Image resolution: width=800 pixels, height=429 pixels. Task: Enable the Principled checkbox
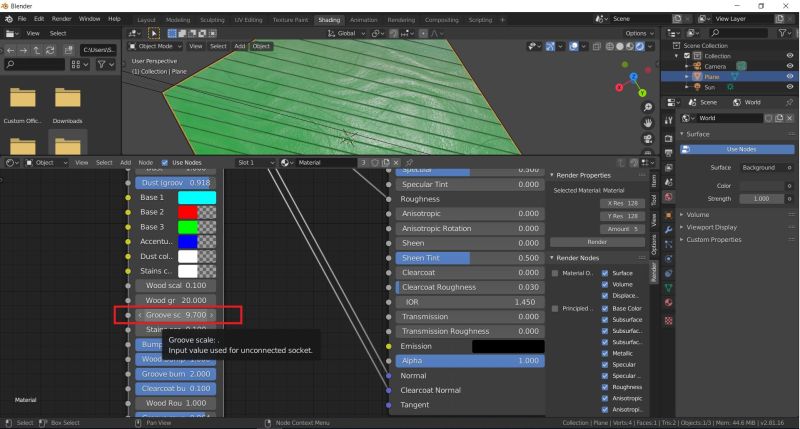coord(555,309)
